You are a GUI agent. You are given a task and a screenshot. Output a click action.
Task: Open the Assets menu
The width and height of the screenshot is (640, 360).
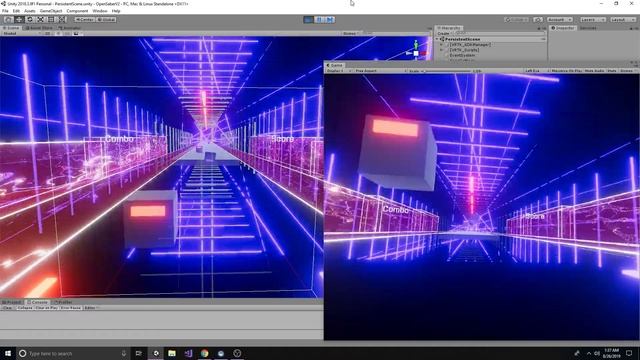(x=30, y=11)
